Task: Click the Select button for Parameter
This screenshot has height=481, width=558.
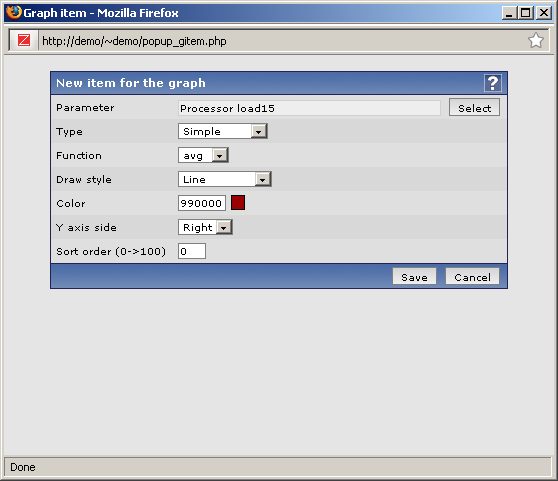Action: click(x=474, y=107)
